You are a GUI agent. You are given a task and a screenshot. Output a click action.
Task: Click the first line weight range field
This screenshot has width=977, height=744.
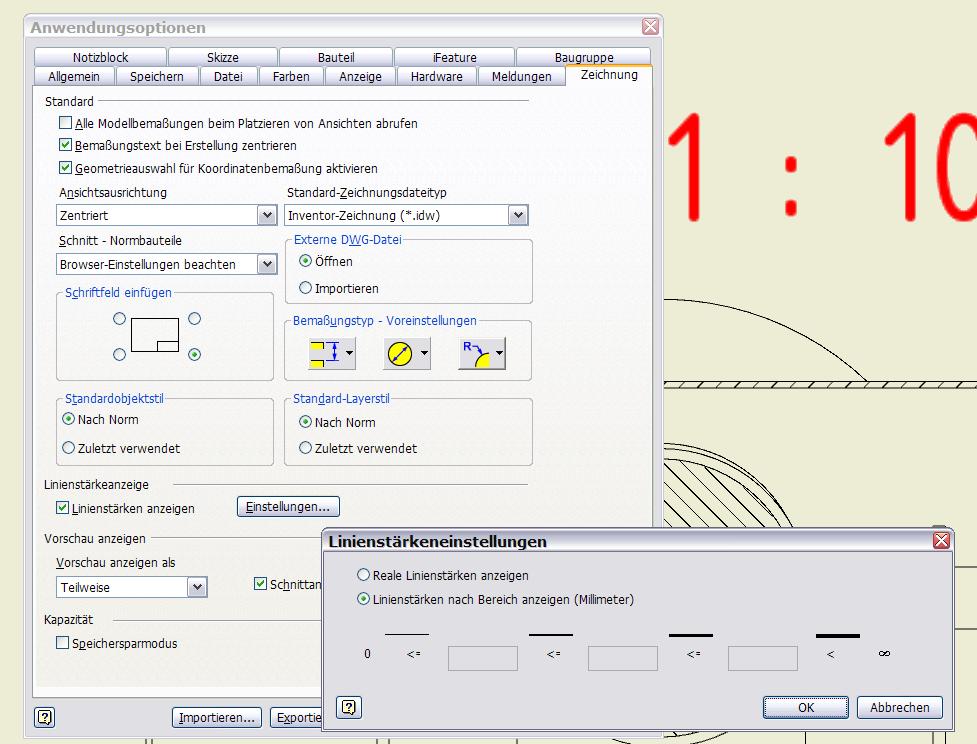(x=483, y=658)
